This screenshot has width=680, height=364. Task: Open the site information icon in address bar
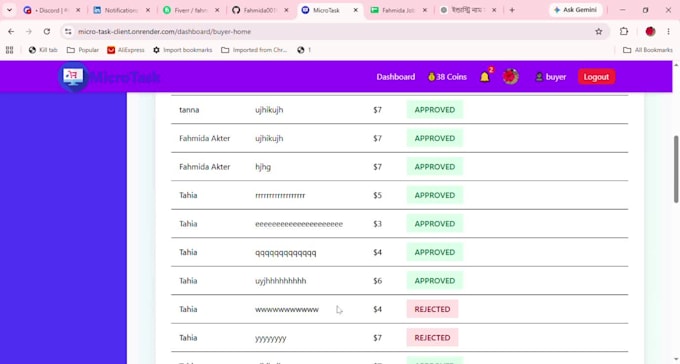(x=68, y=32)
